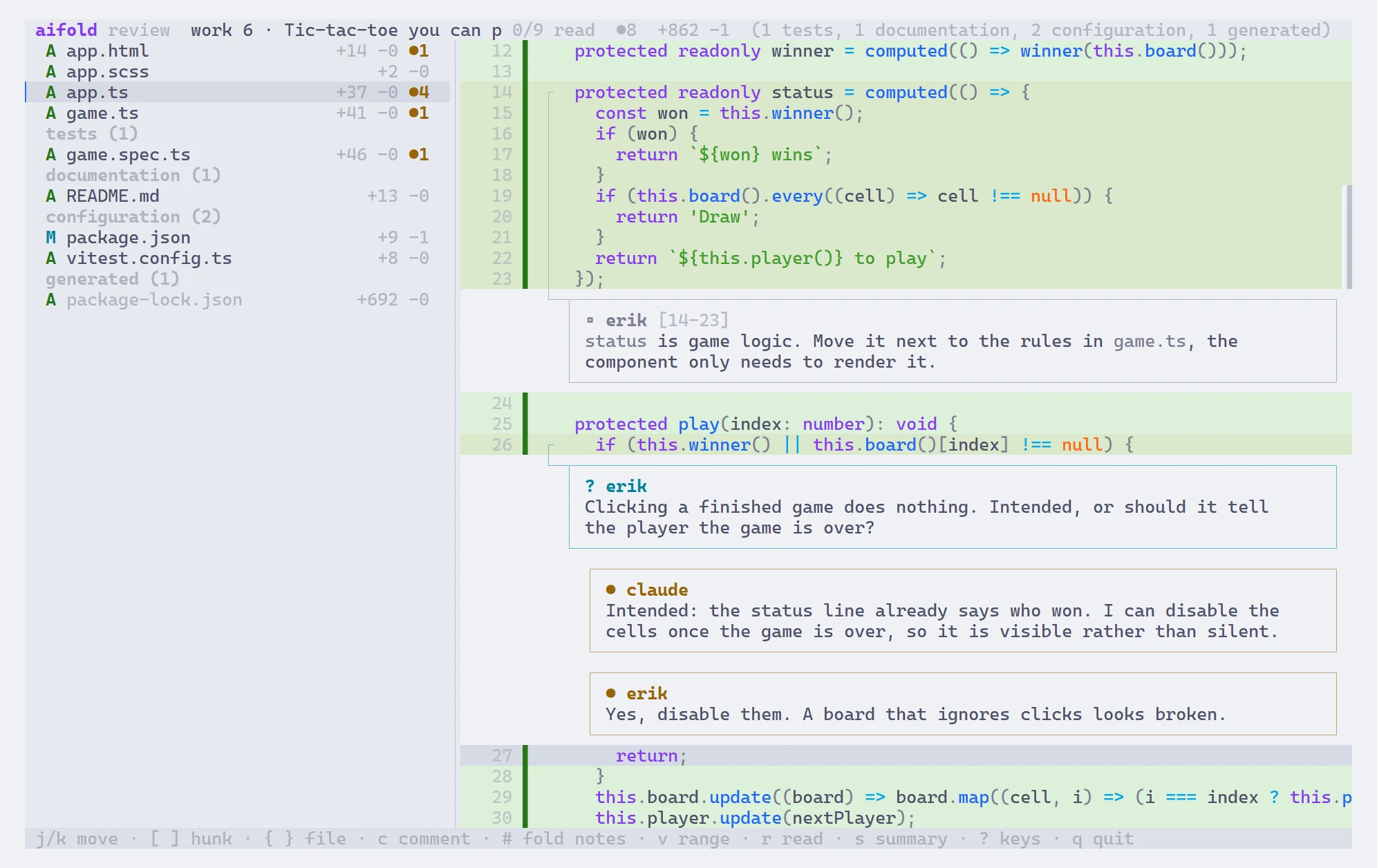The width and height of the screenshot is (1377, 868).
Task: Click the 'generated (1)' group header
Action: click(x=113, y=279)
